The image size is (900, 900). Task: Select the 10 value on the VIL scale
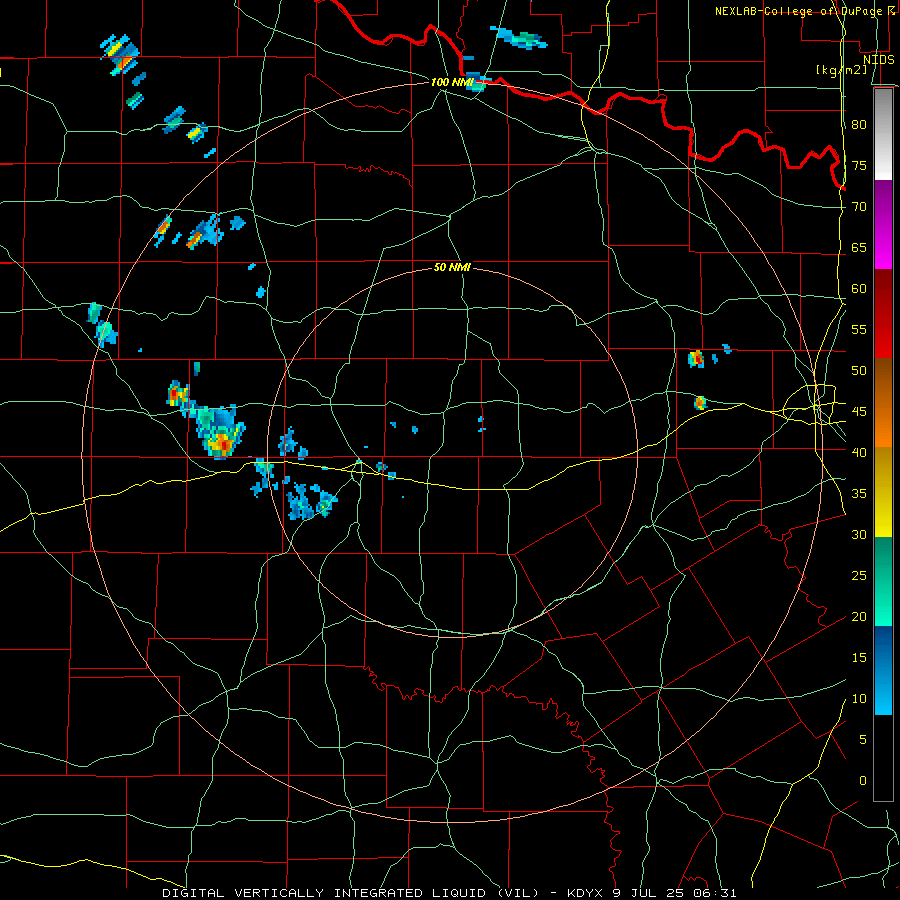click(x=859, y=699)
